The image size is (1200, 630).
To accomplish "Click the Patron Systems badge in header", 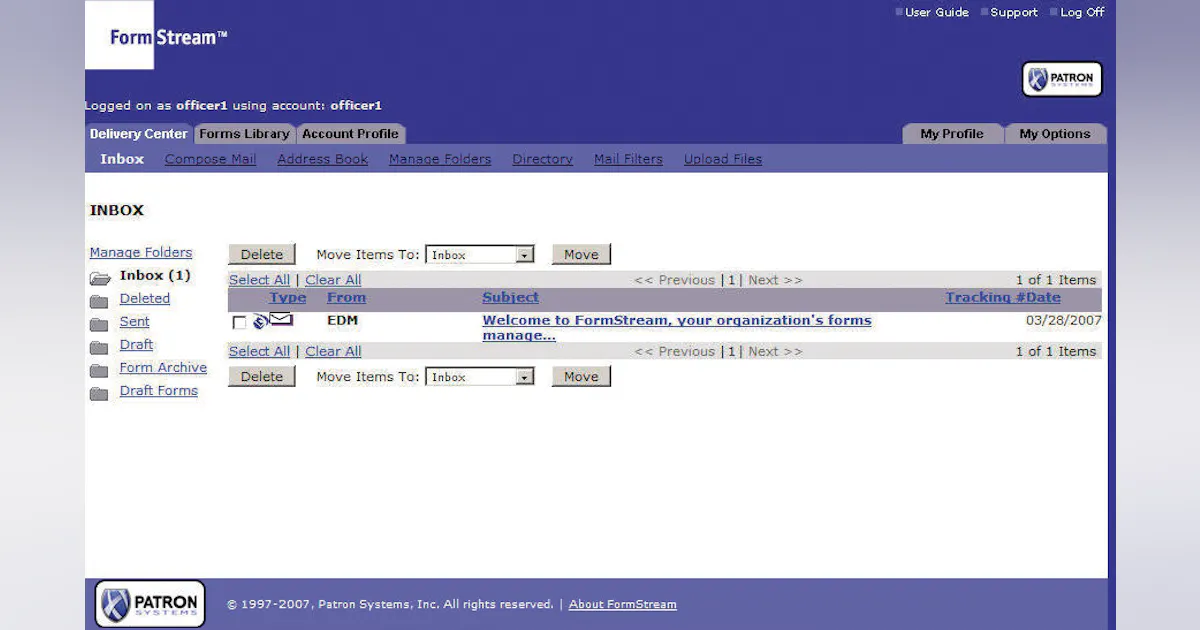I will 1062,79.
